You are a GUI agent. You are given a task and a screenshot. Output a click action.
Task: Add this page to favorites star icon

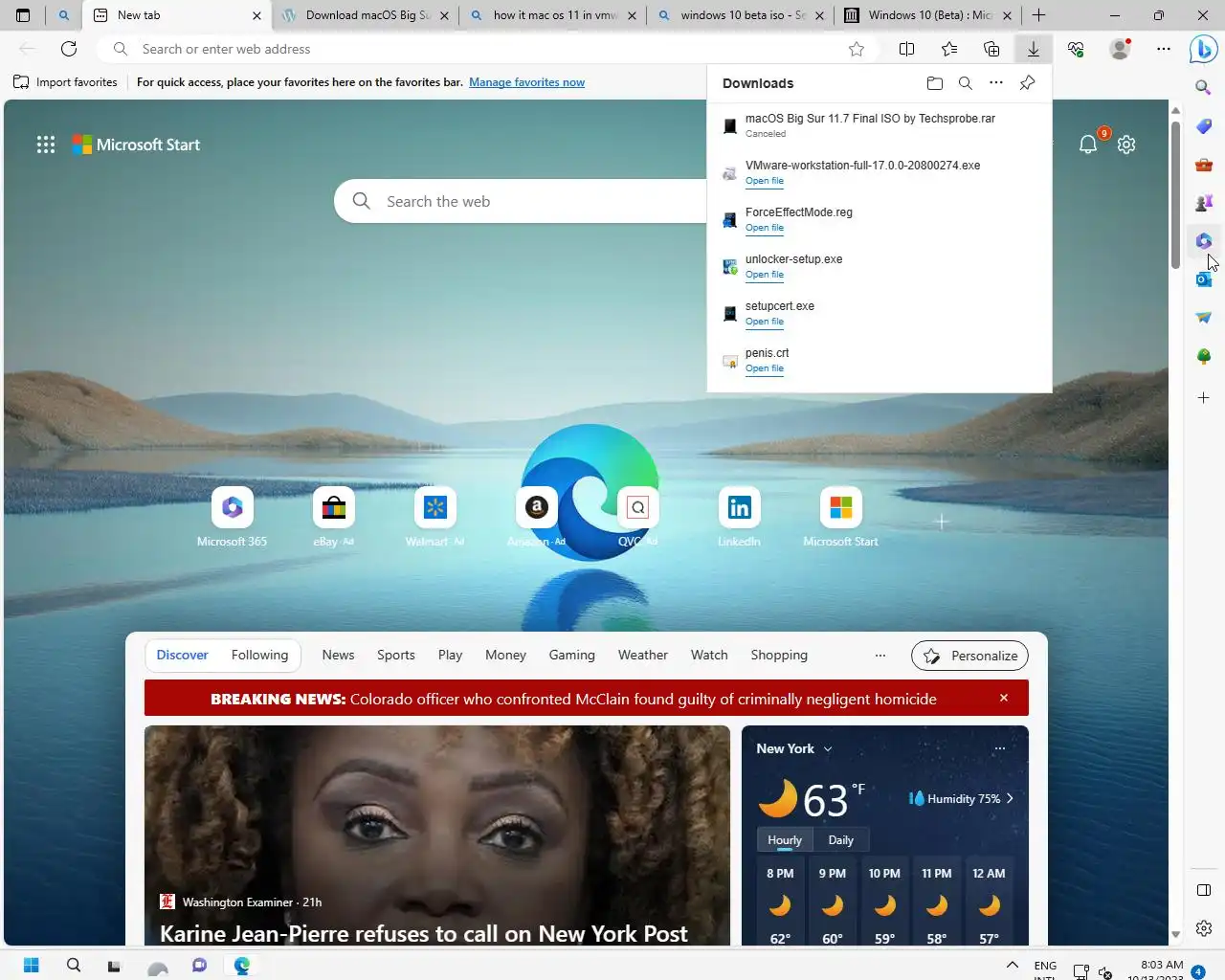point(857,49)
